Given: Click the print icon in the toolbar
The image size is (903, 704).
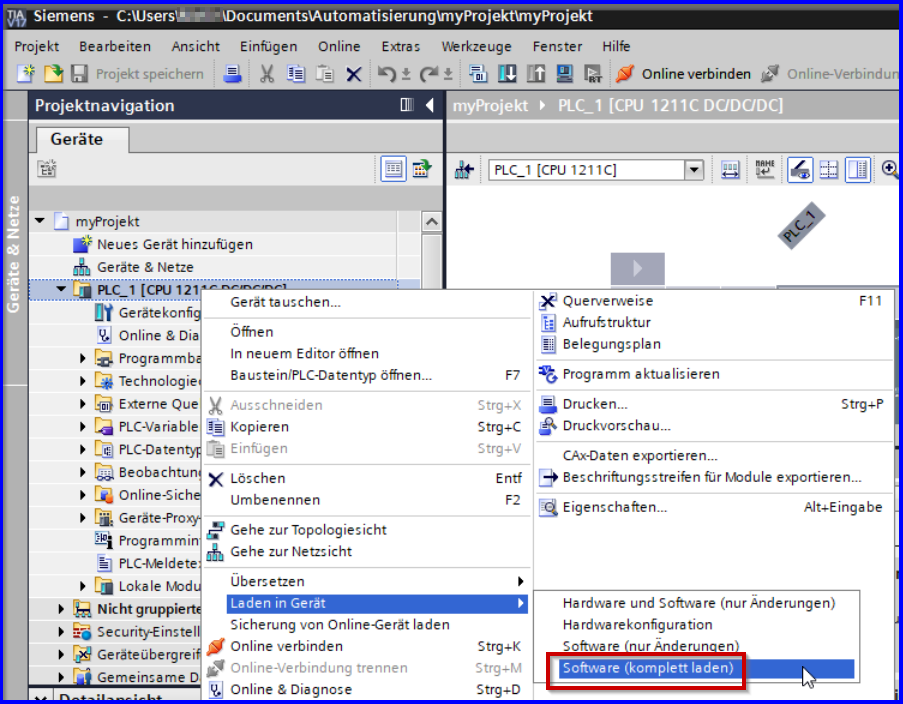Looking at the screenshot, I should [232, 74].
